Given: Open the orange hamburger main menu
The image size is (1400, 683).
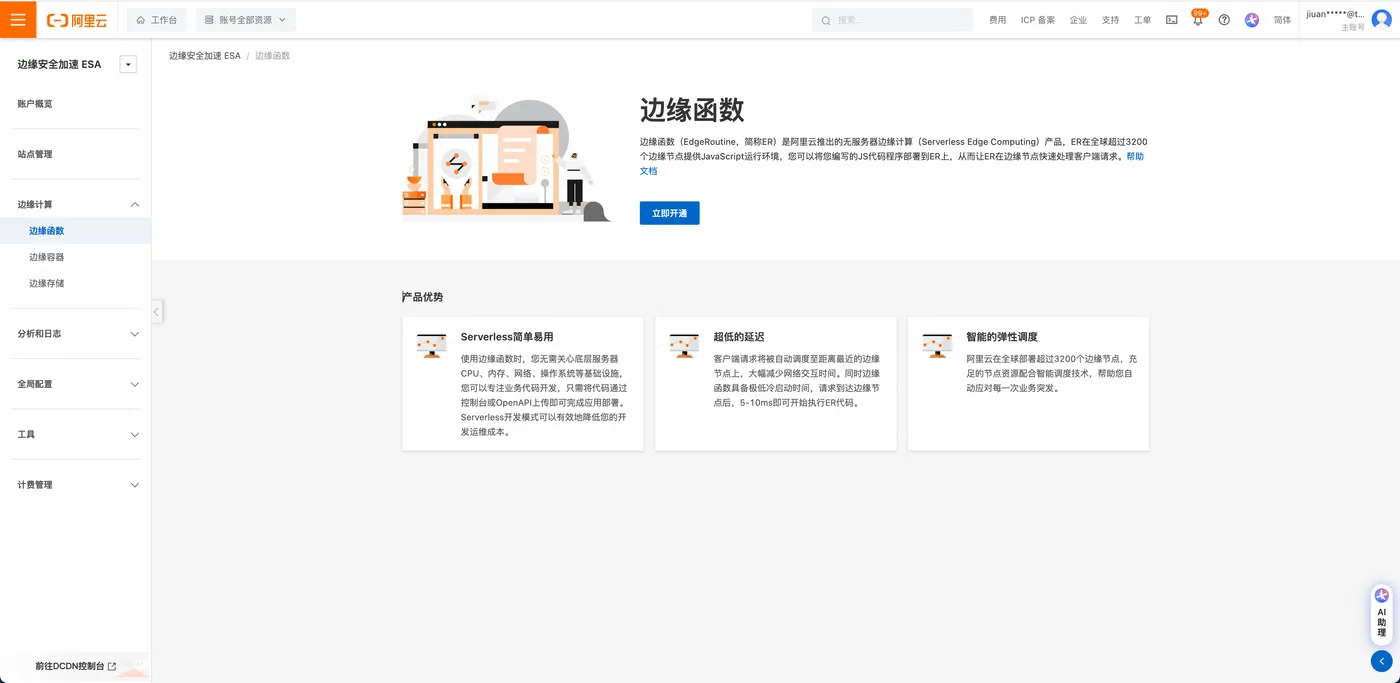Looking at the screenshot, I should pos(18,19).
